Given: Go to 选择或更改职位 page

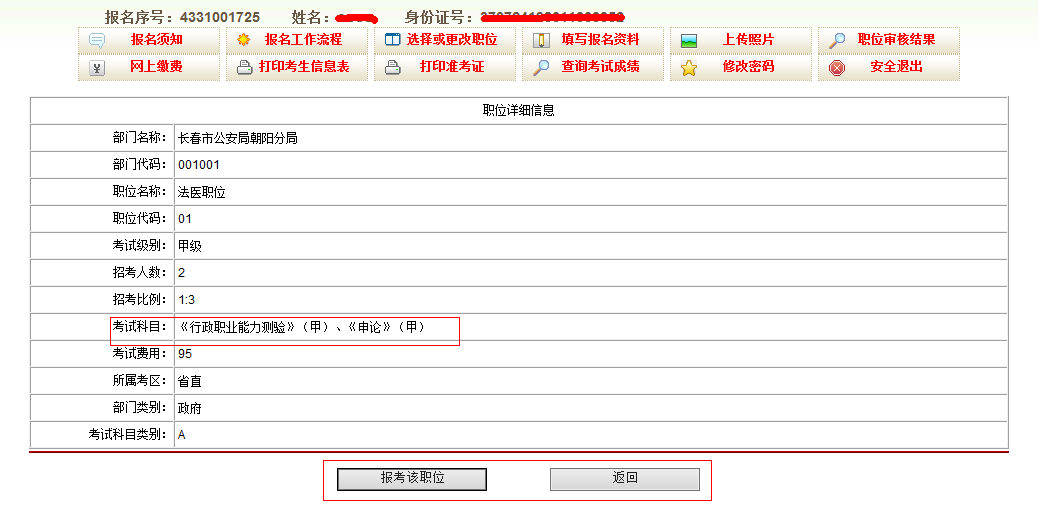Looking at the screenshot, I should tap(452, 40).
